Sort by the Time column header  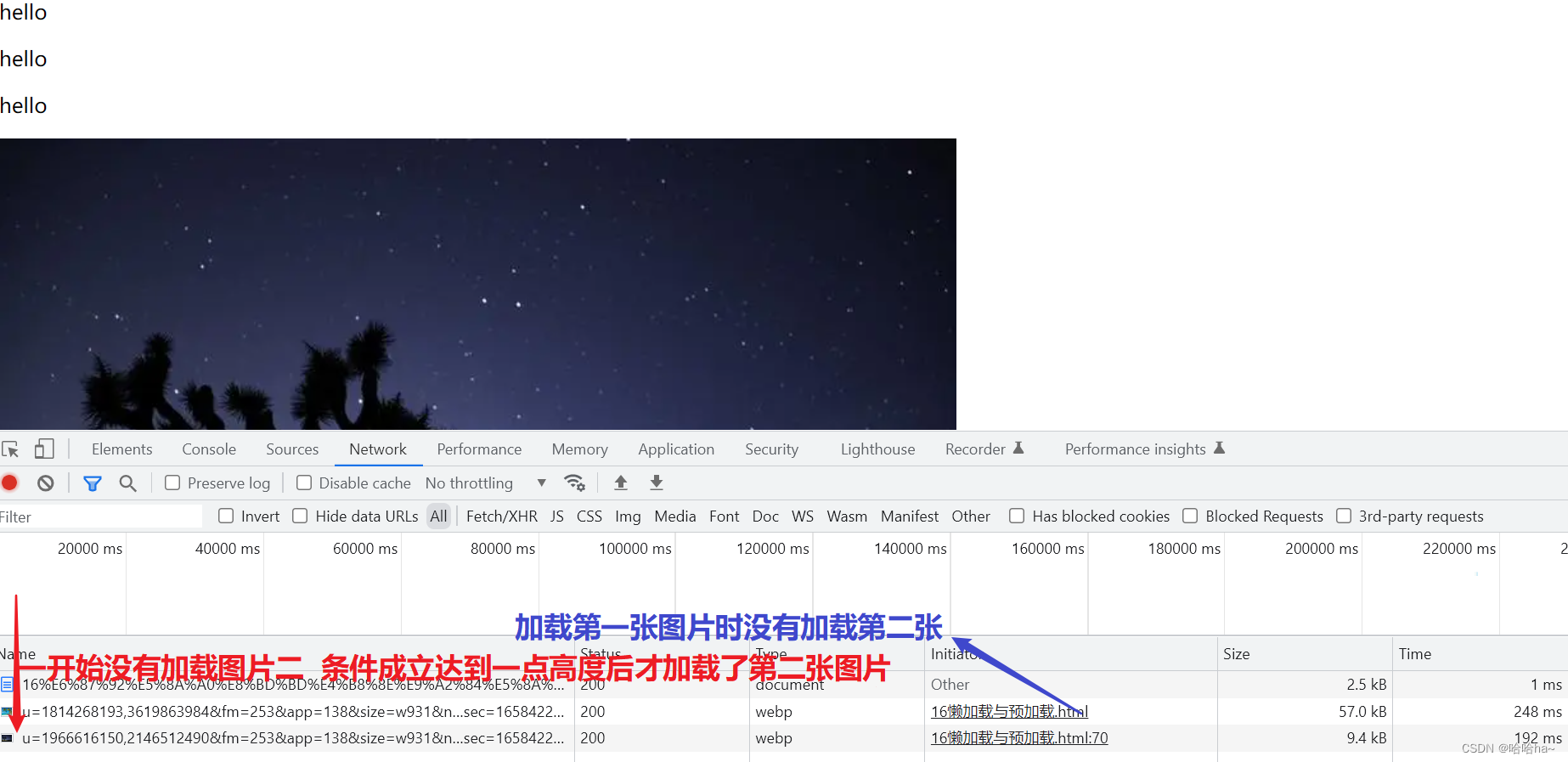pyautogui.click(x=1481, y=653)
